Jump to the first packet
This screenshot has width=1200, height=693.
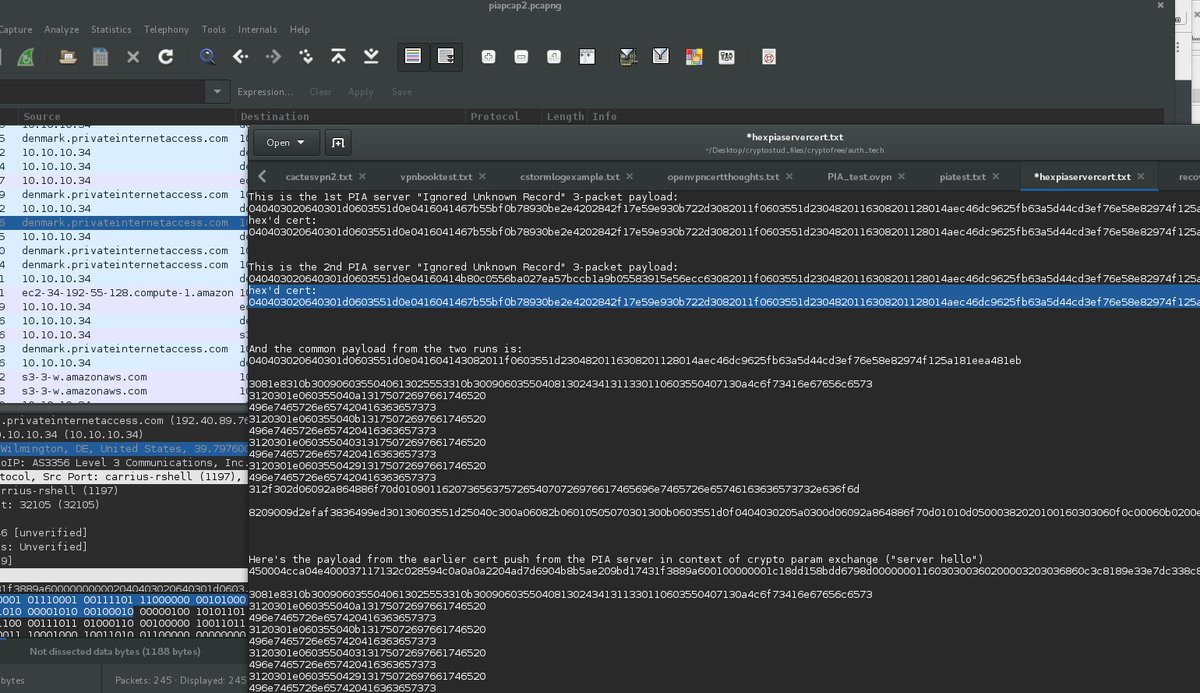[338, 57]
